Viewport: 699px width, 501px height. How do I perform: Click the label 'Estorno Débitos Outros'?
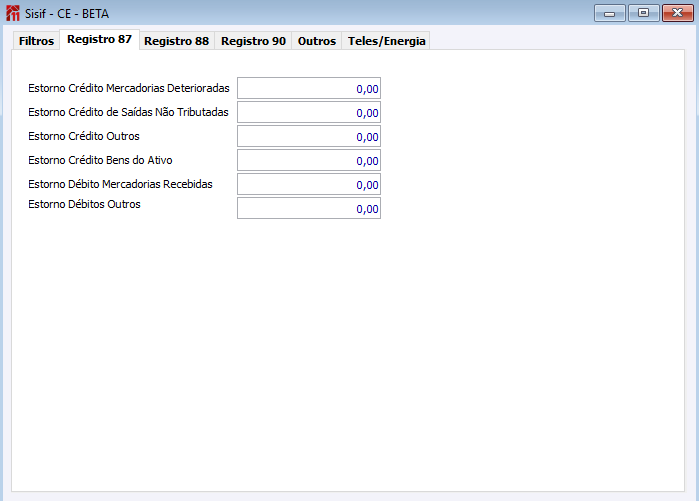coord(84,204)
